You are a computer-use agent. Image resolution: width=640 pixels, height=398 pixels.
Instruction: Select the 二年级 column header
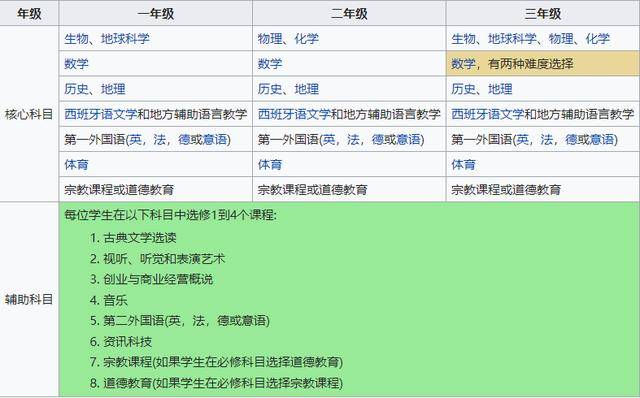tap(349, 13)
